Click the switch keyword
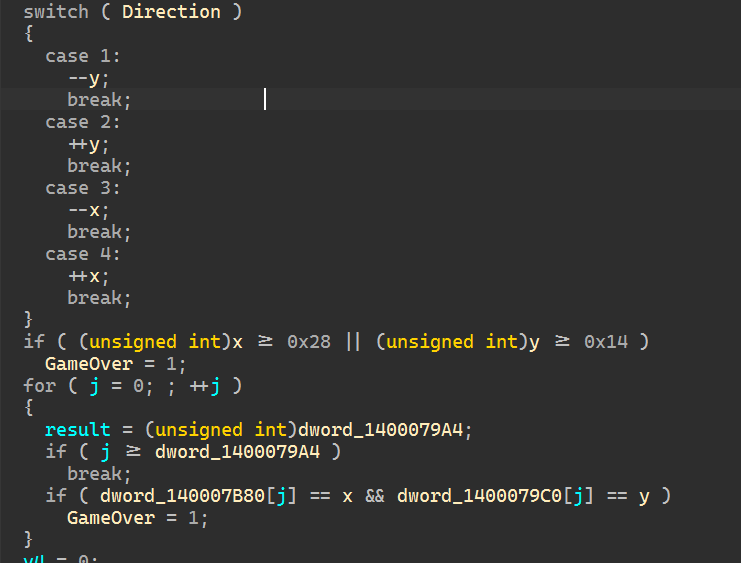 [55, 12]
